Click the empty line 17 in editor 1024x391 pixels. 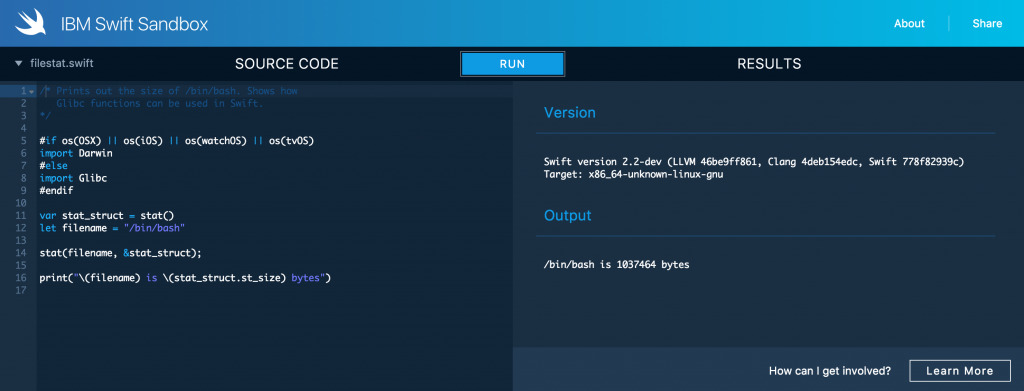click(274, 290)
